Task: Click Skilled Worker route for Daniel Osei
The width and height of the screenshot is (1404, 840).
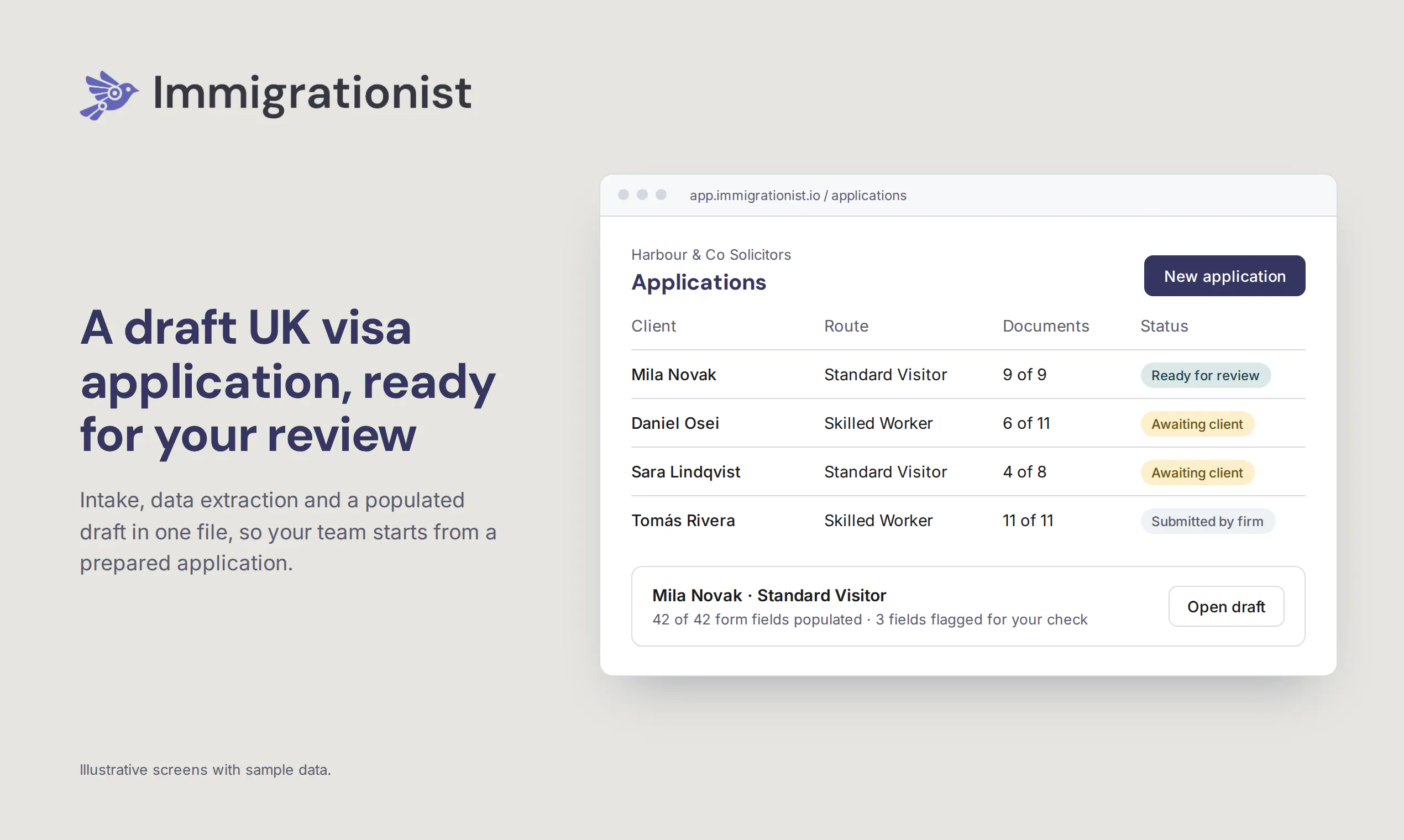Action: click(878, 423)
